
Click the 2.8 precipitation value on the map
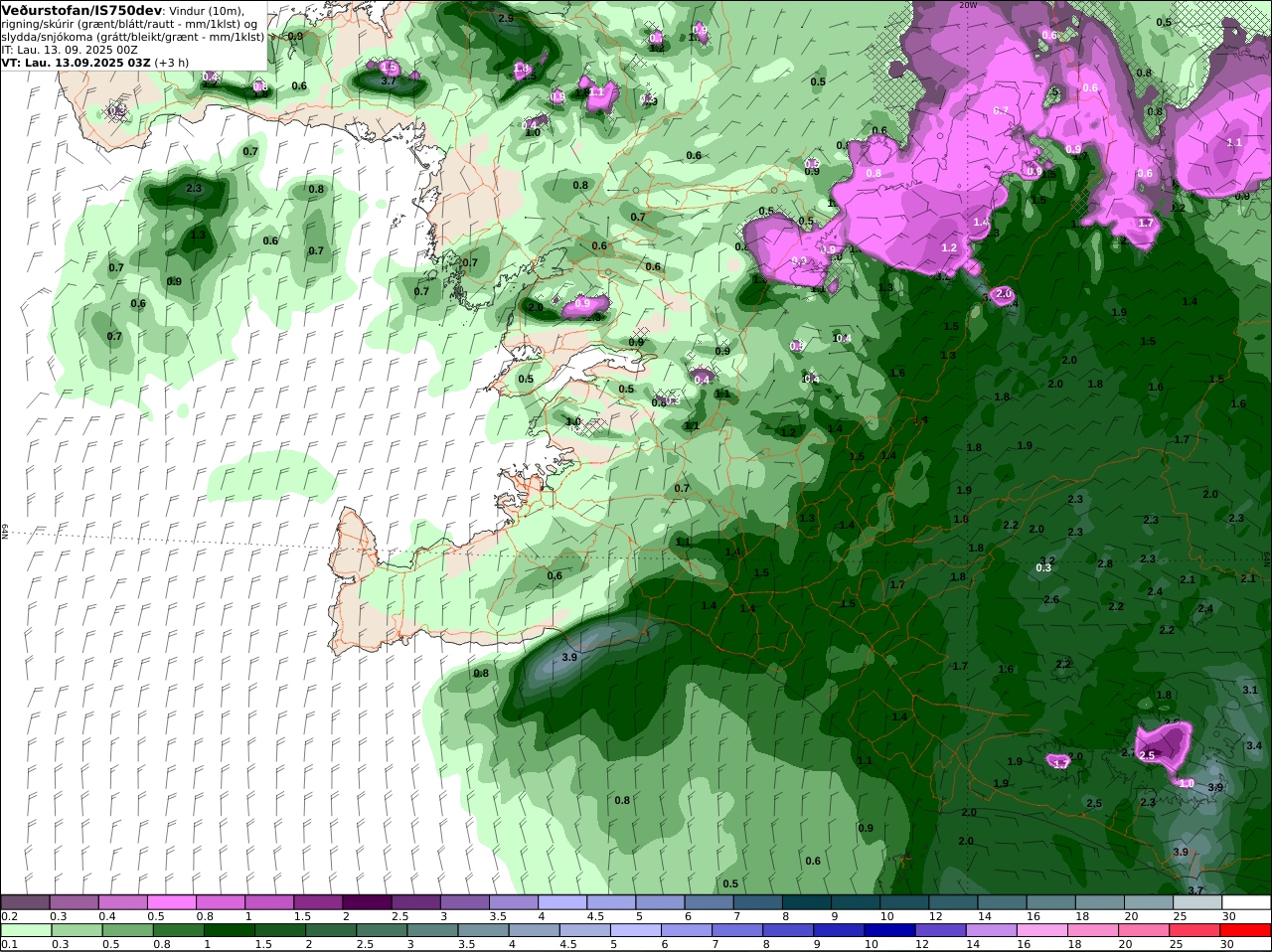tap(1105, 563)
